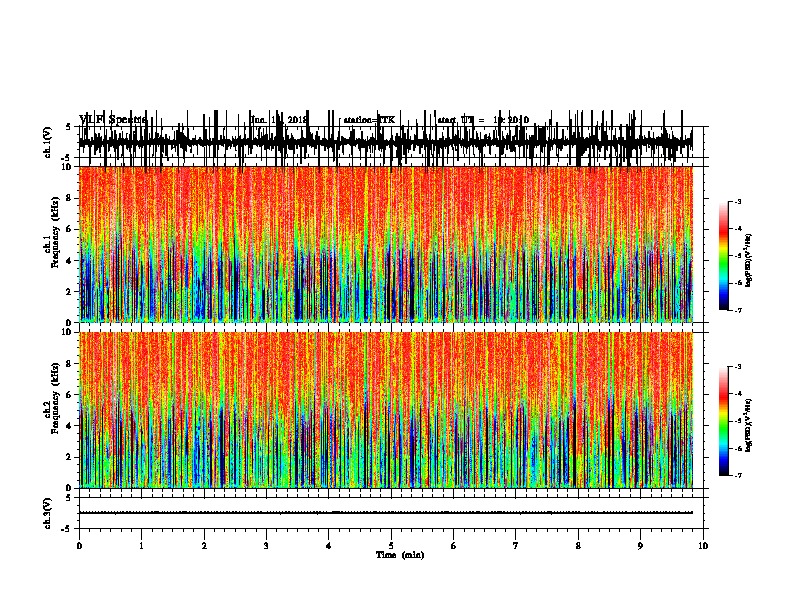Click the -7 label on ch.1 colorbar
The width and height of the screenshot is (792, 612).
(738, 310)
